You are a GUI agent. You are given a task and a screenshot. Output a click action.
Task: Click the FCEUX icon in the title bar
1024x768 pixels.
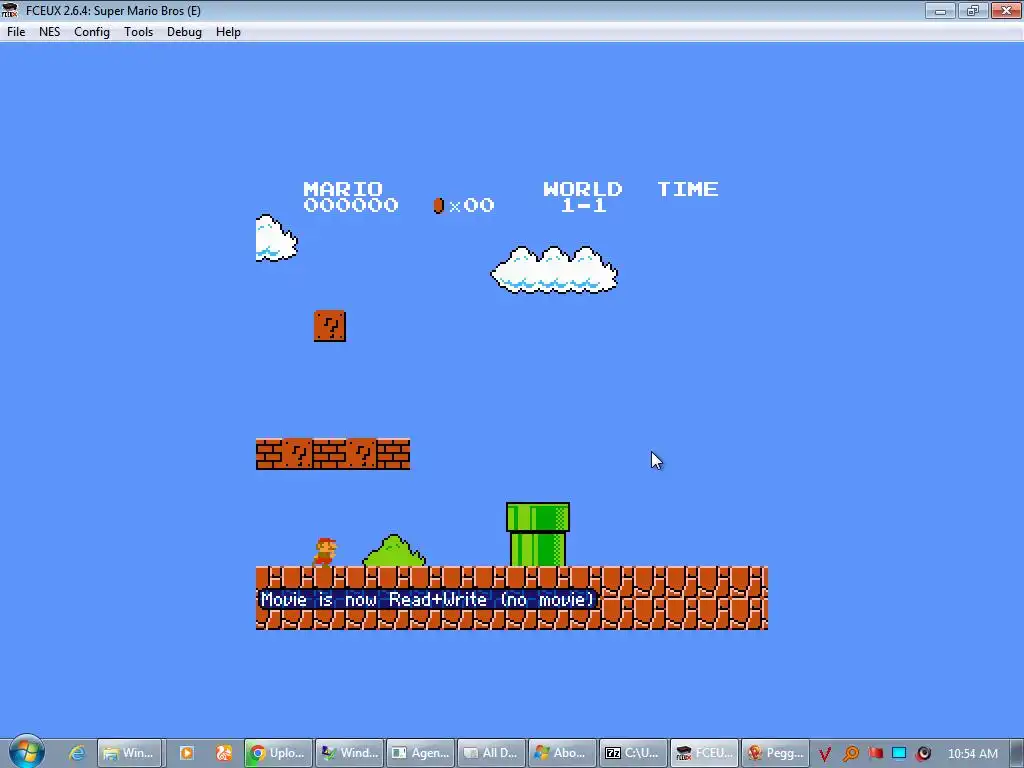click(x=10, y=10)
